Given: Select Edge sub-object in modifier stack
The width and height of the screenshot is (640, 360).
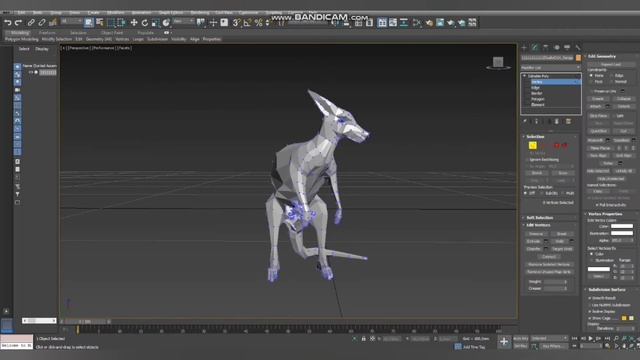Looking at the screenshot, I should pyautogui.click(x=536, y=88).
